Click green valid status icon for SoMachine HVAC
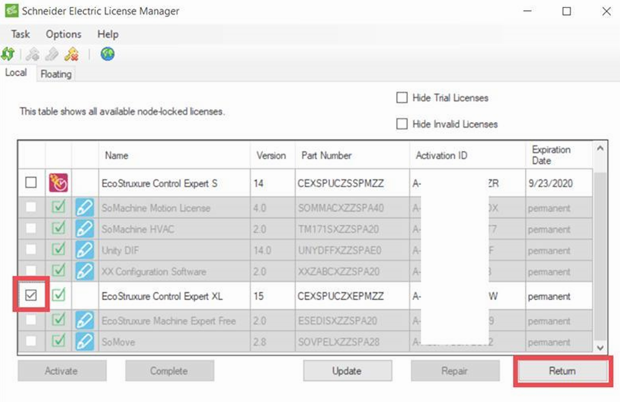The height and width of the screenshot is (402, 620). (x=59, y=228)
